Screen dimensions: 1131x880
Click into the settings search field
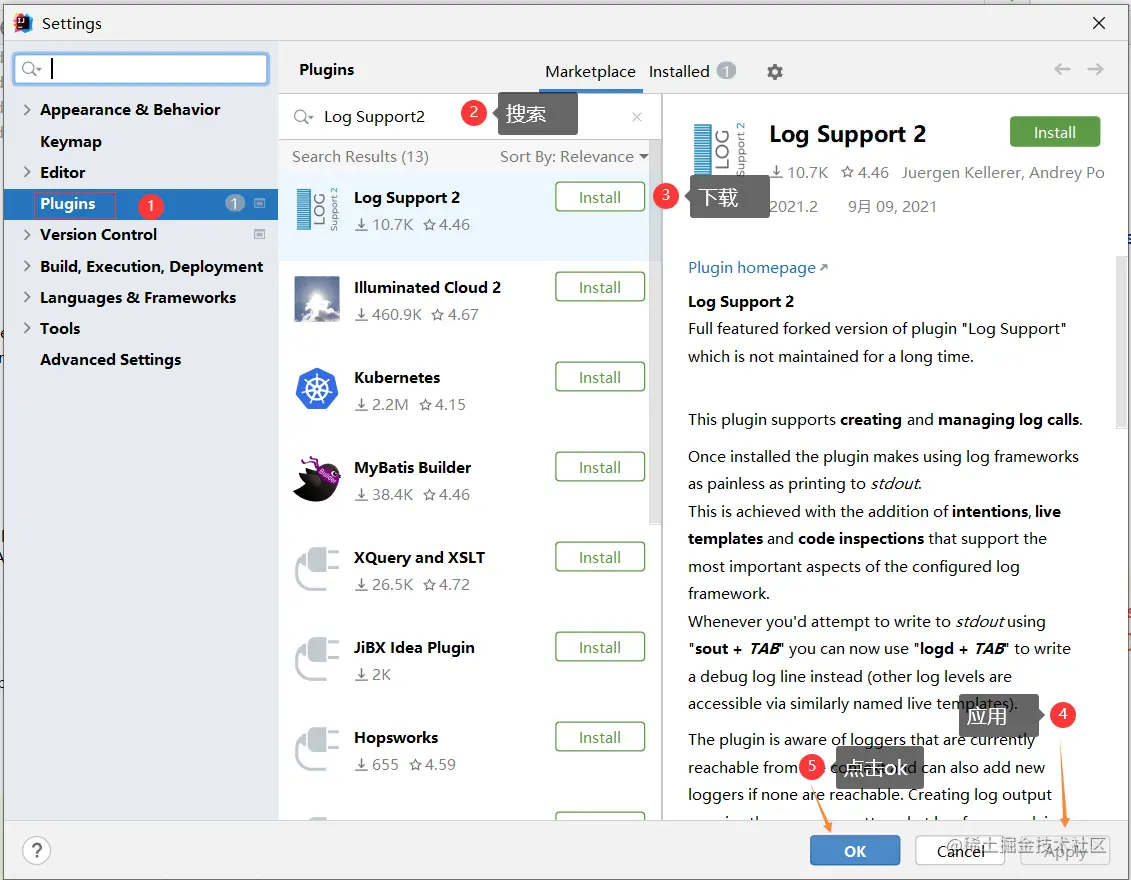141,69
